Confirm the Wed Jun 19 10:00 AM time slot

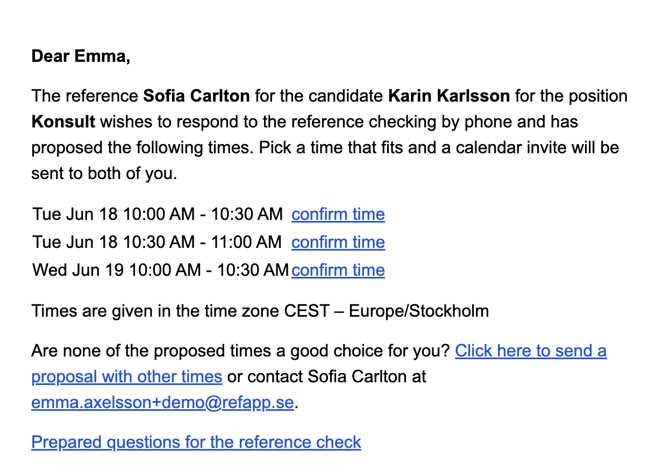(x=338, y=270)
